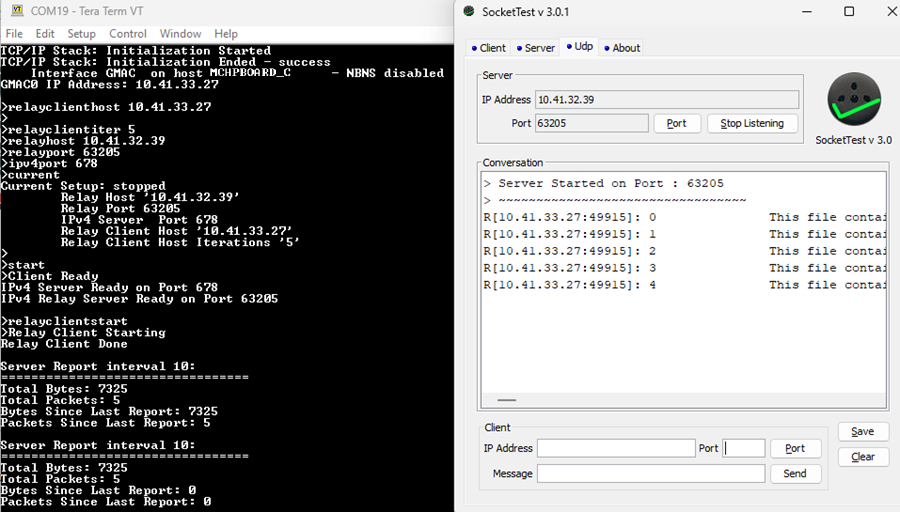
Task: Click the 'Bytes Since Last Report: 7325' line
Action: [109, 412]
